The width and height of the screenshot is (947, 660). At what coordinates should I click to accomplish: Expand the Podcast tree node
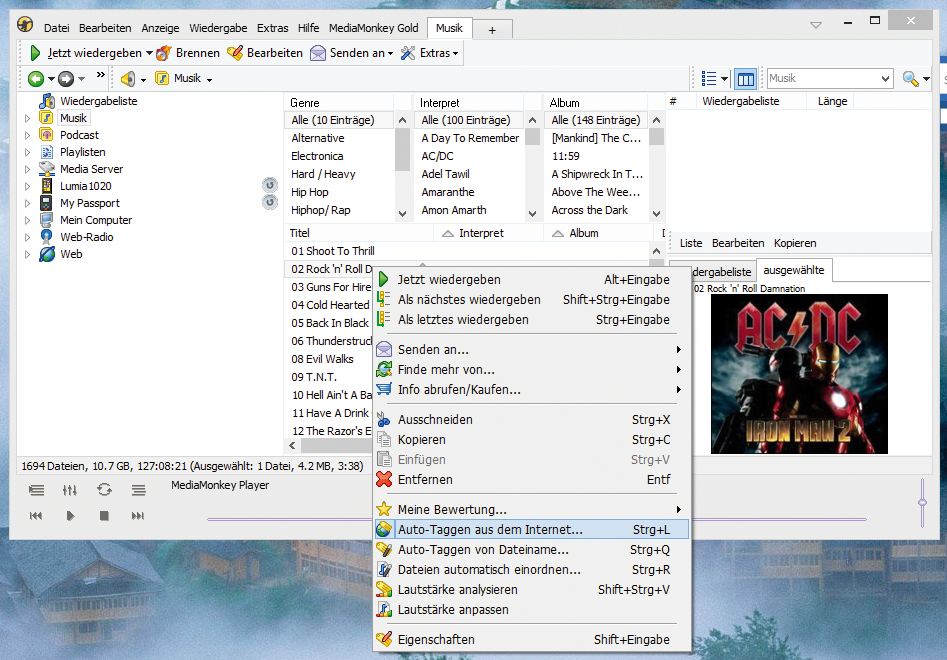(x=27, y=135)
